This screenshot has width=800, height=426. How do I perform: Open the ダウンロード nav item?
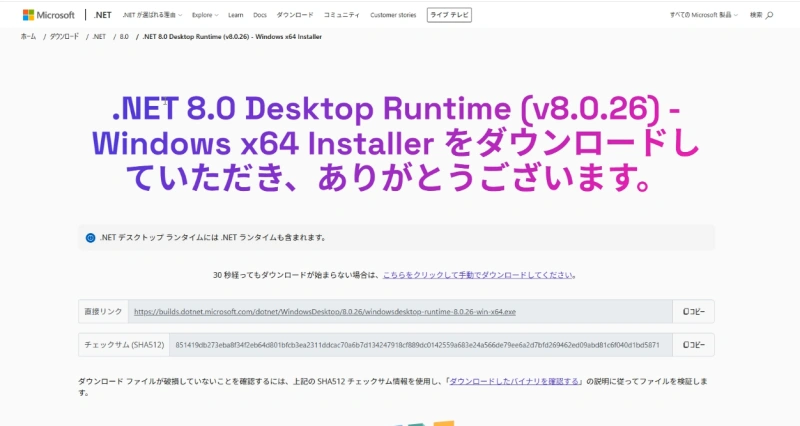(x=295, y=15)
